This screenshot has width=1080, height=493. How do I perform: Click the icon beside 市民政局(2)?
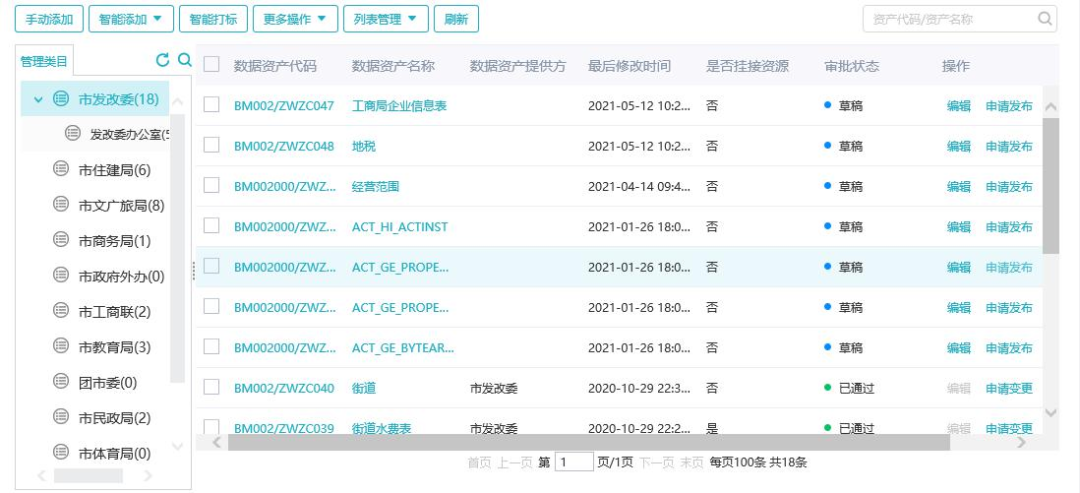pyautogui.click(x=60, y=417)
